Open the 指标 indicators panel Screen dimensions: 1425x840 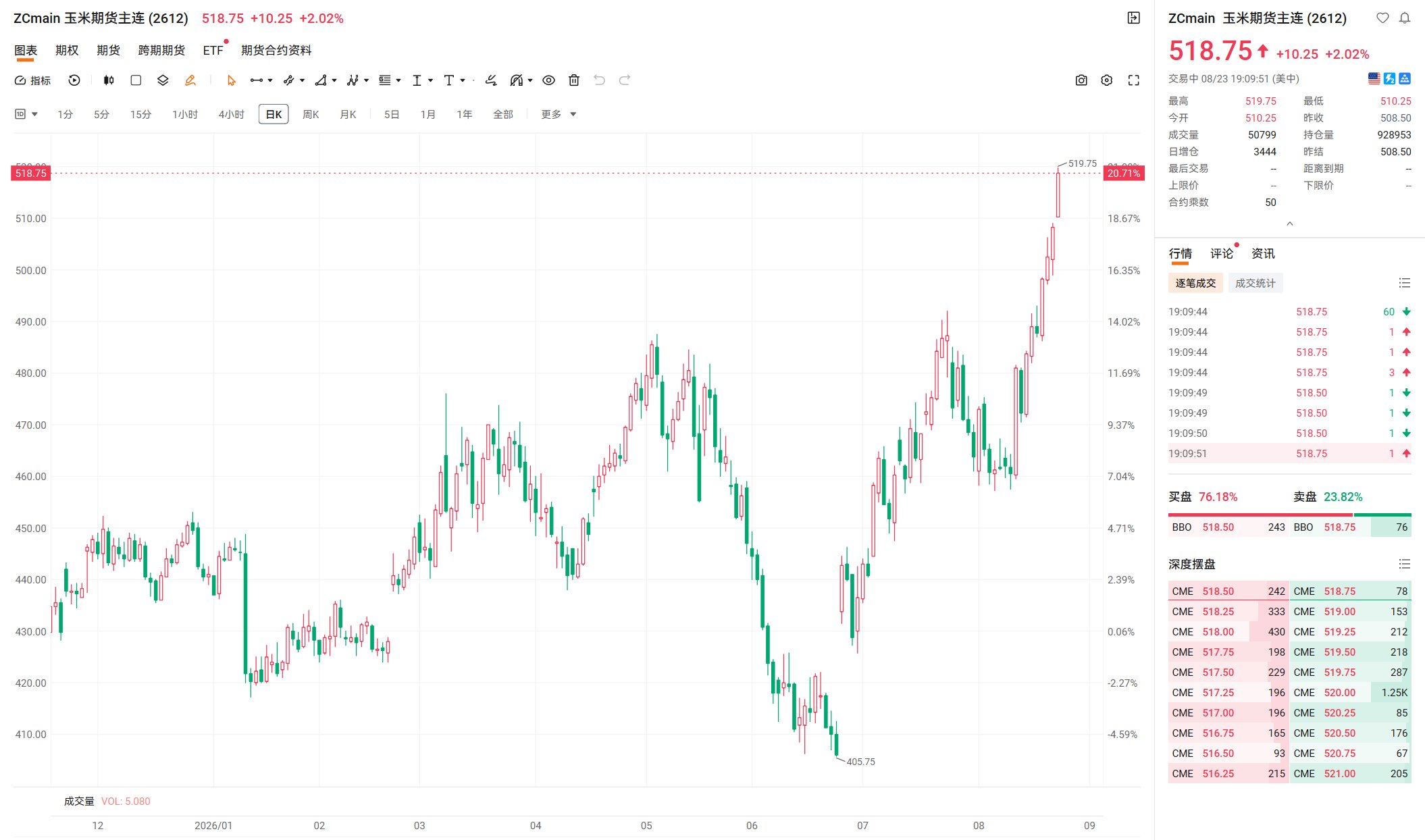[x=33, y=80]
